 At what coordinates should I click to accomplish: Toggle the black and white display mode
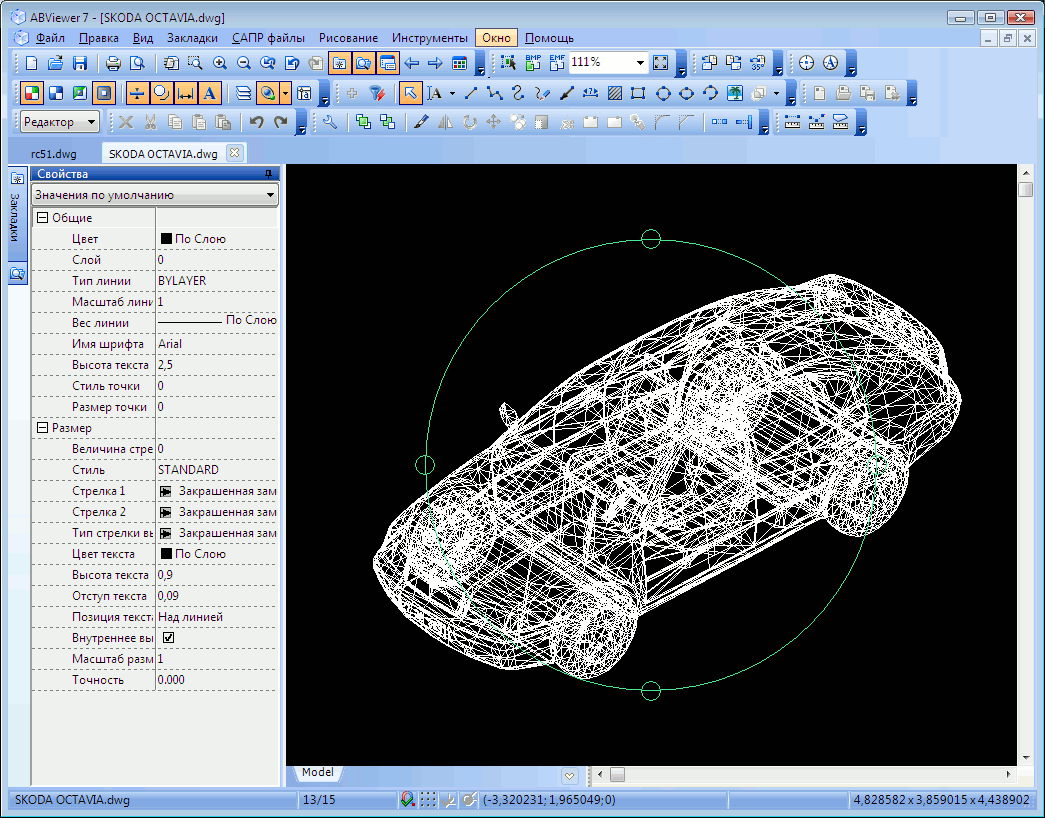[x=56, y=93]
